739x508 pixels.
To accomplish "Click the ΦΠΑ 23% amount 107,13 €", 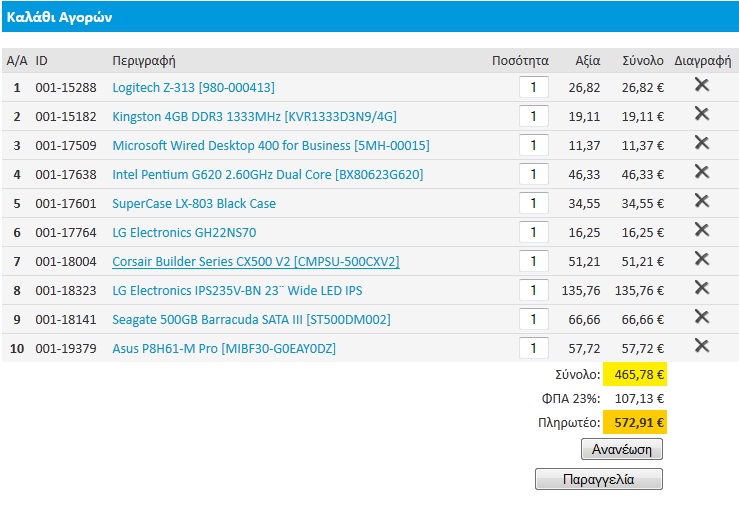I will (639, 399).
